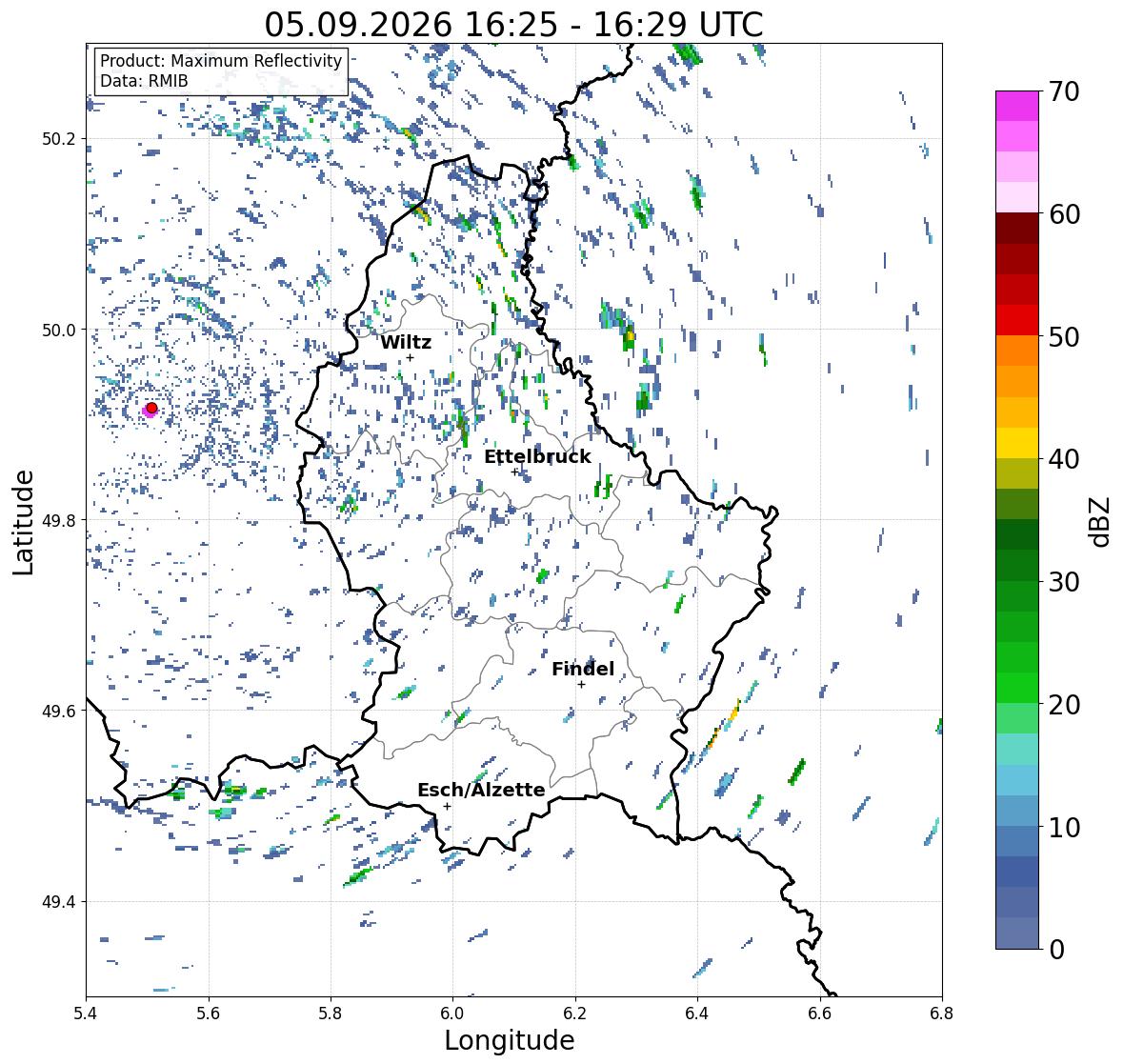The height and width of the screenshot is (1064, 1123).
Task: Click the Esch/Alzette city label
Action: pyautogui.click(x=481, y=790)
